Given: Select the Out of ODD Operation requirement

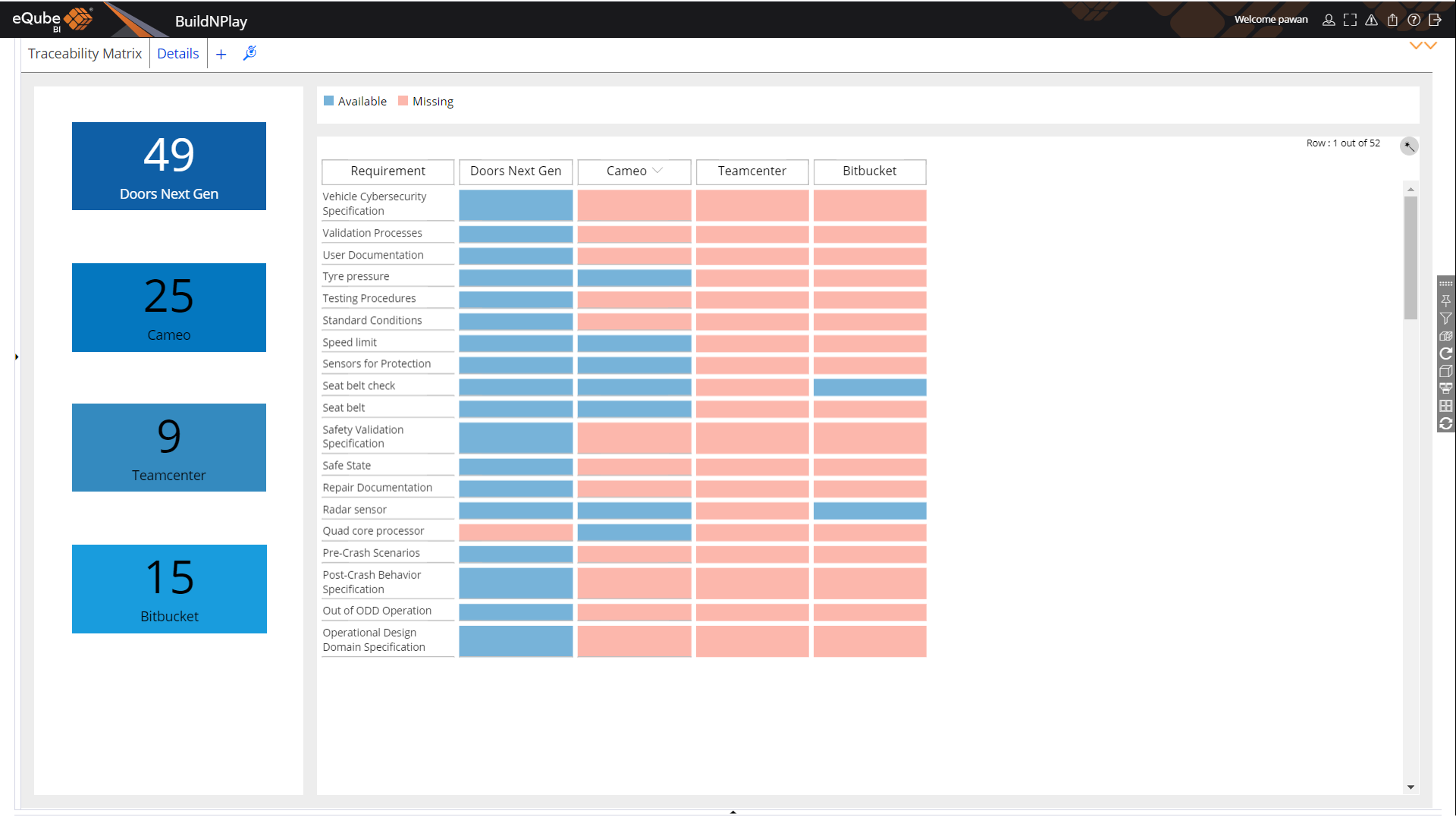Looking at the screenshot, I should [388, 611].
